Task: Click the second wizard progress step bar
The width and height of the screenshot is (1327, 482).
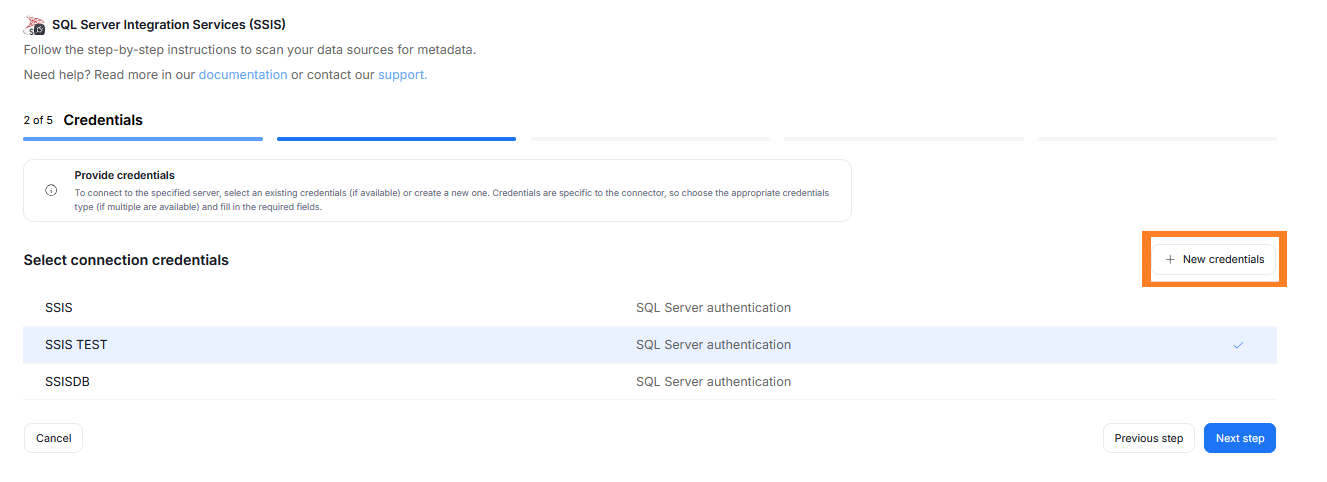Action: point(396,139)
